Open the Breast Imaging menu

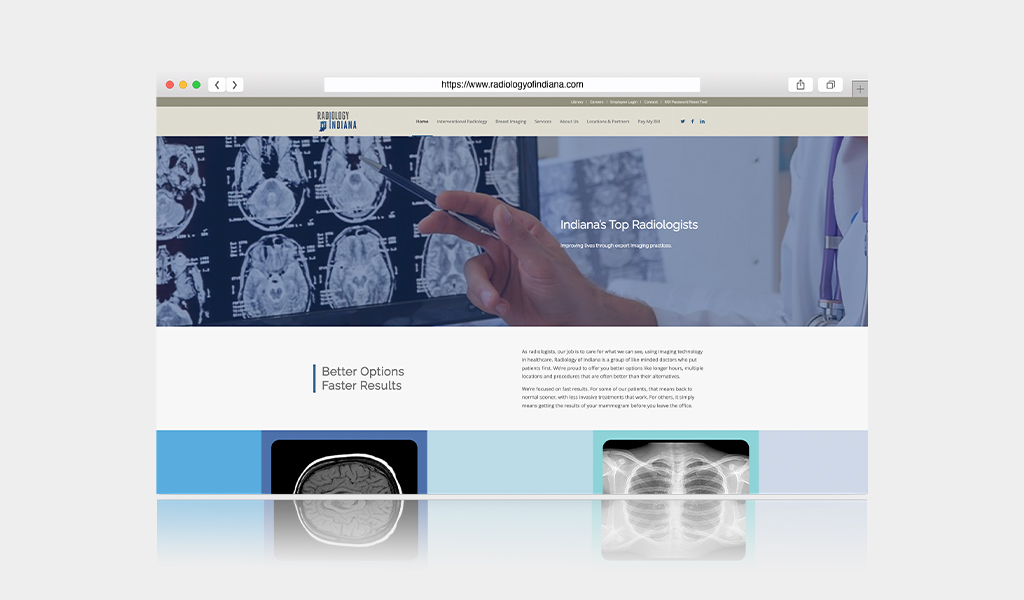[511, 121]
